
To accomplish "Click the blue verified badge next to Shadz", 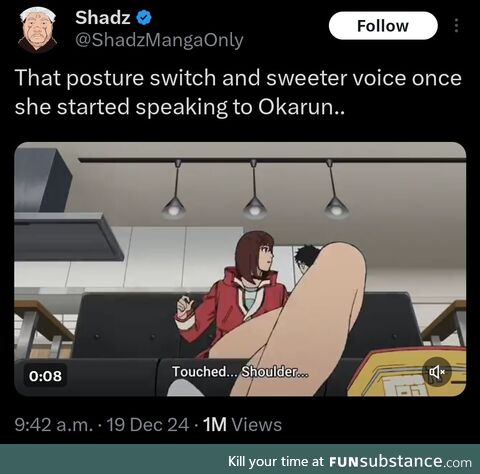I will (144, 18).
